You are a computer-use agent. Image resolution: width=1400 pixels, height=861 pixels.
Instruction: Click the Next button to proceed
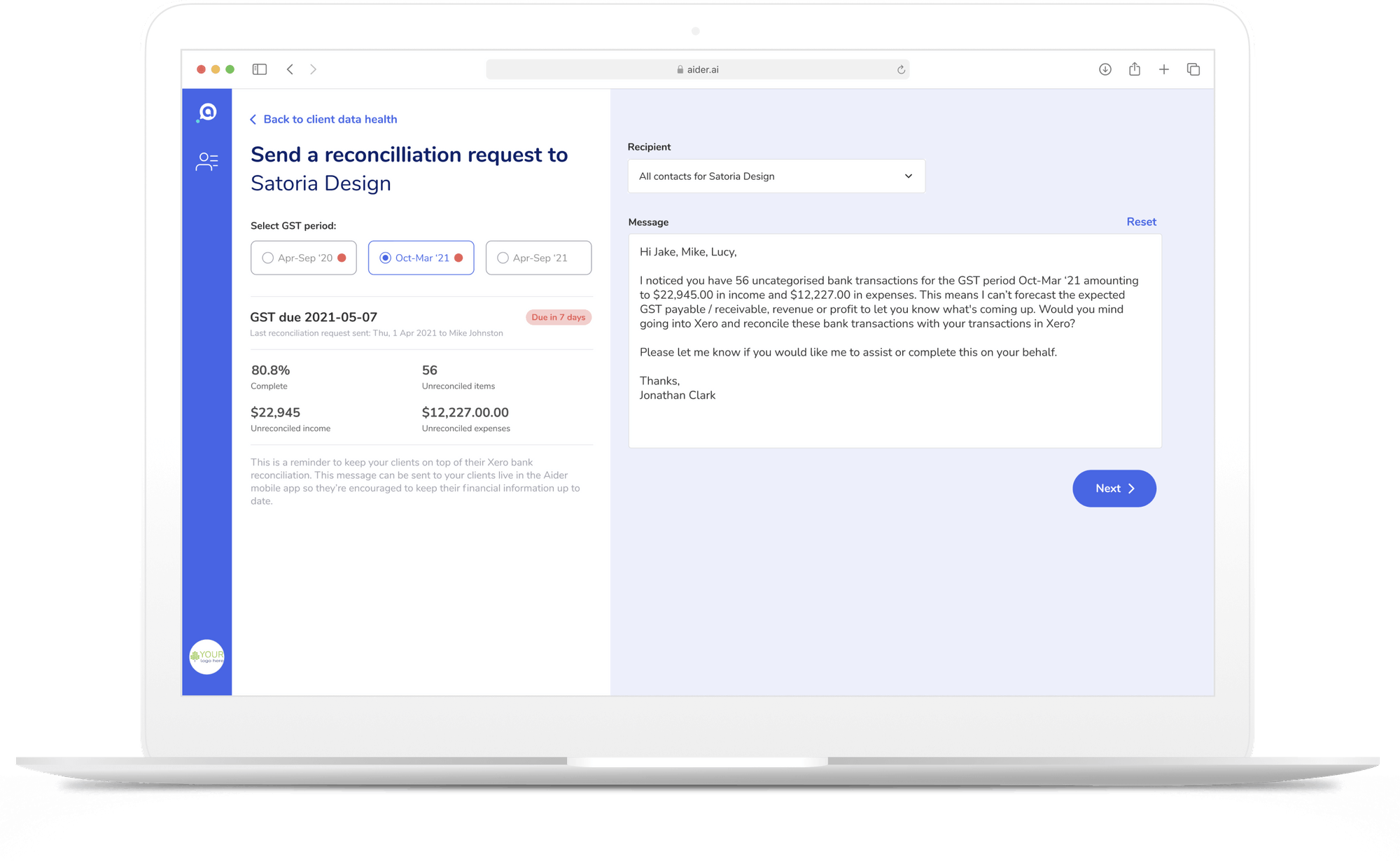(1114, 488)
